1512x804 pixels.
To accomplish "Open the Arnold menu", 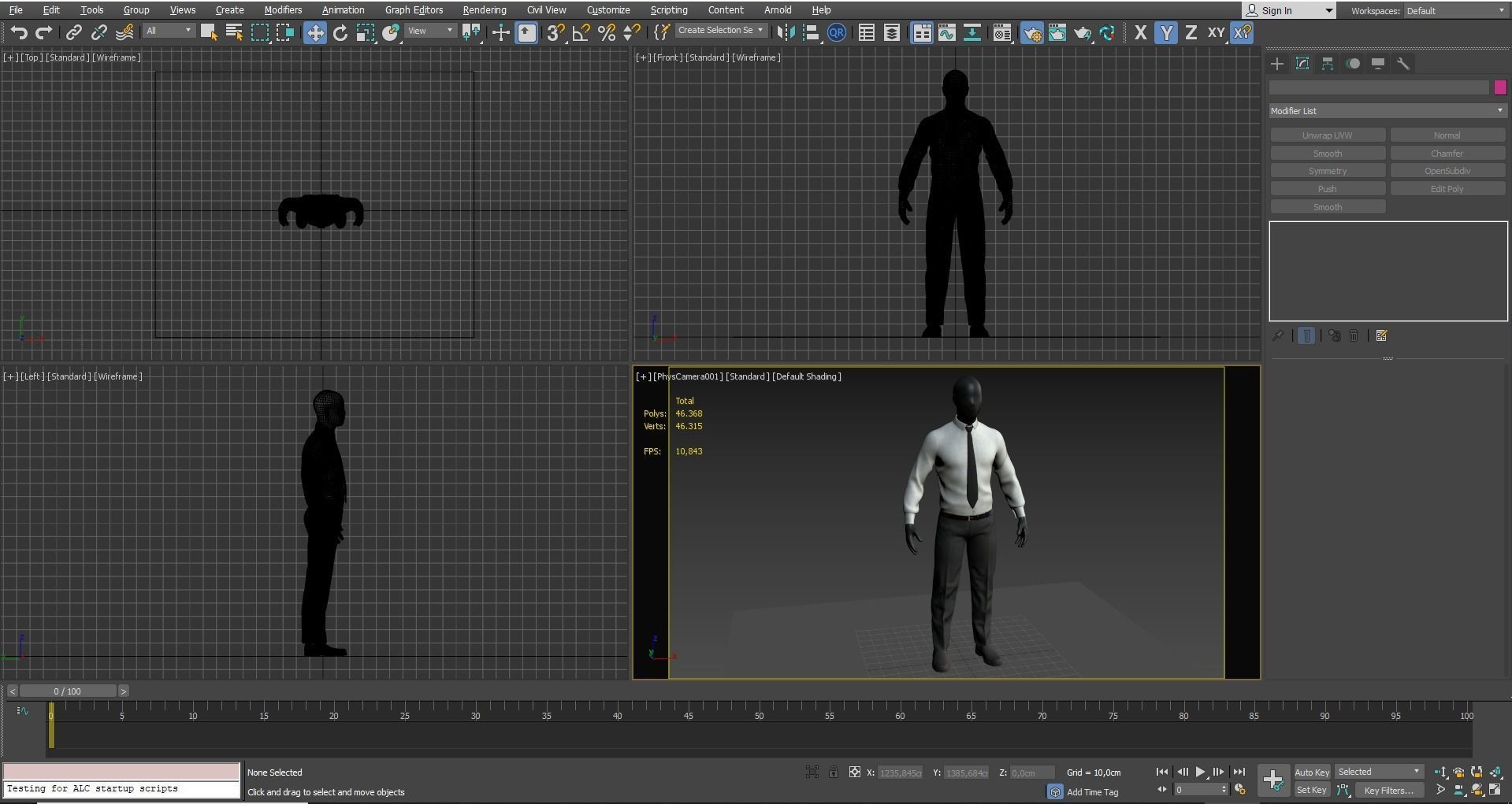I will click(x=778, y=10).
